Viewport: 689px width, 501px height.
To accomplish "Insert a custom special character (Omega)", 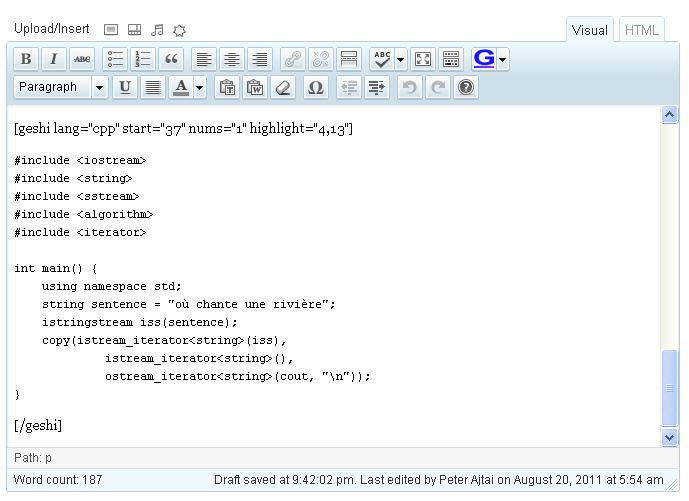I will coord(315,87).
